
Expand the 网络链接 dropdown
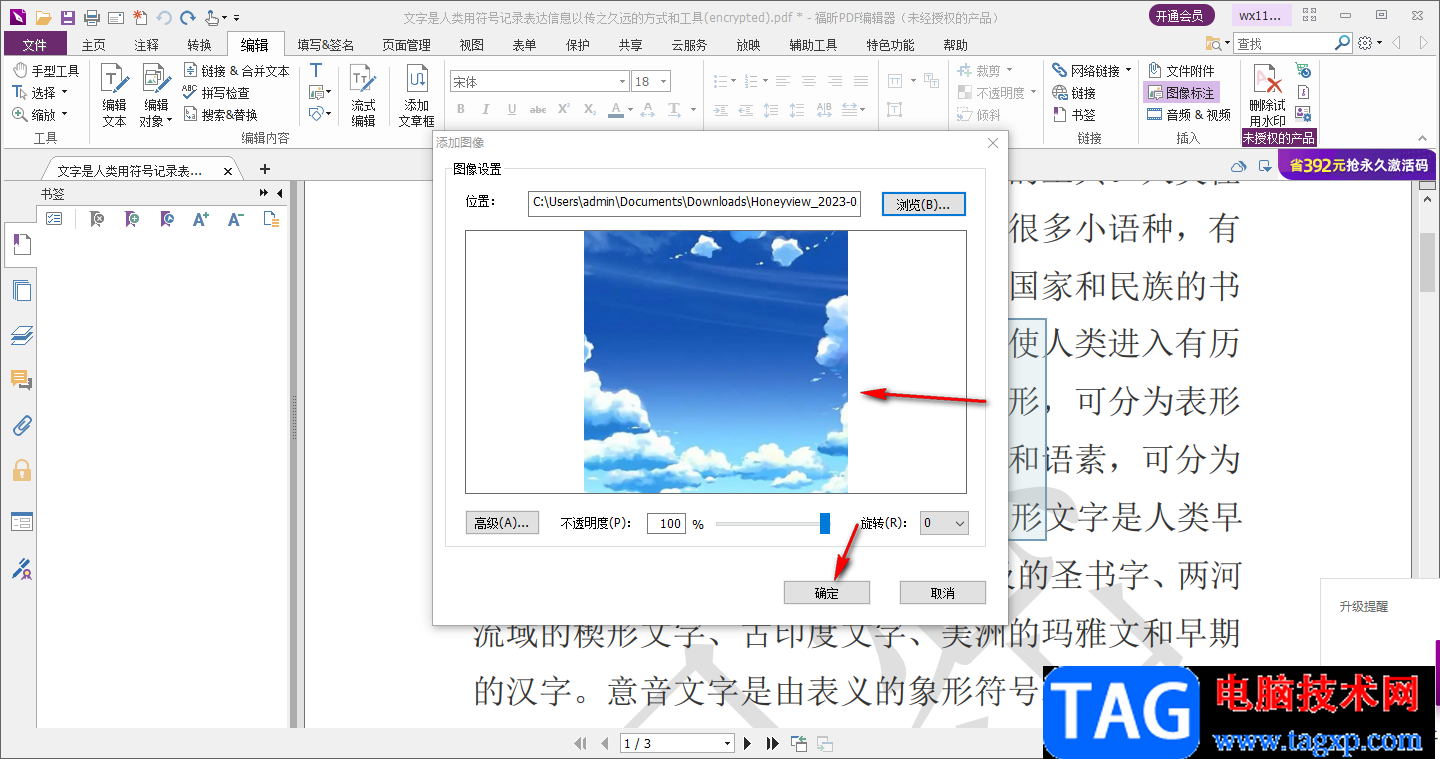(x=1128, y=71)
